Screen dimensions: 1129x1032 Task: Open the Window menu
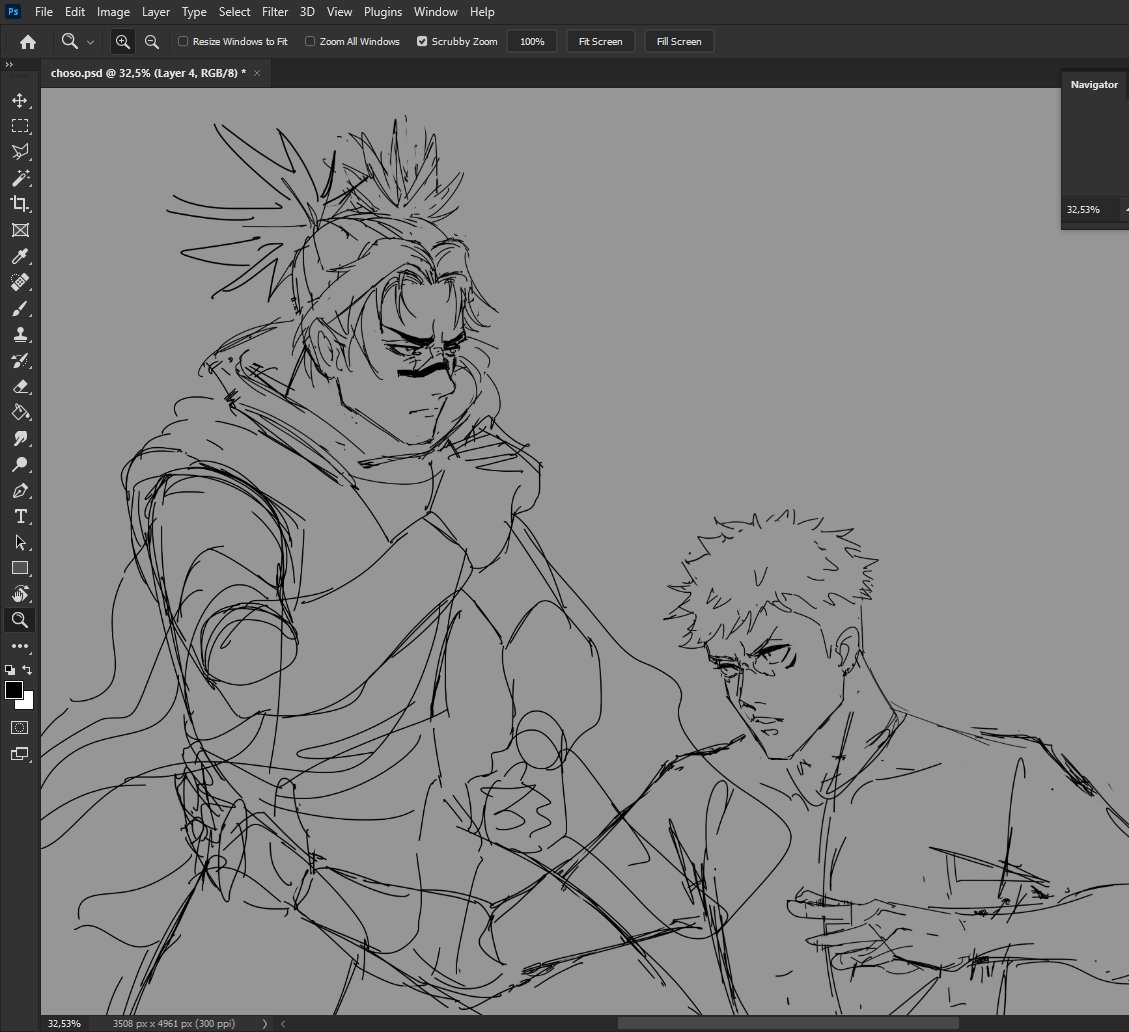436,12
